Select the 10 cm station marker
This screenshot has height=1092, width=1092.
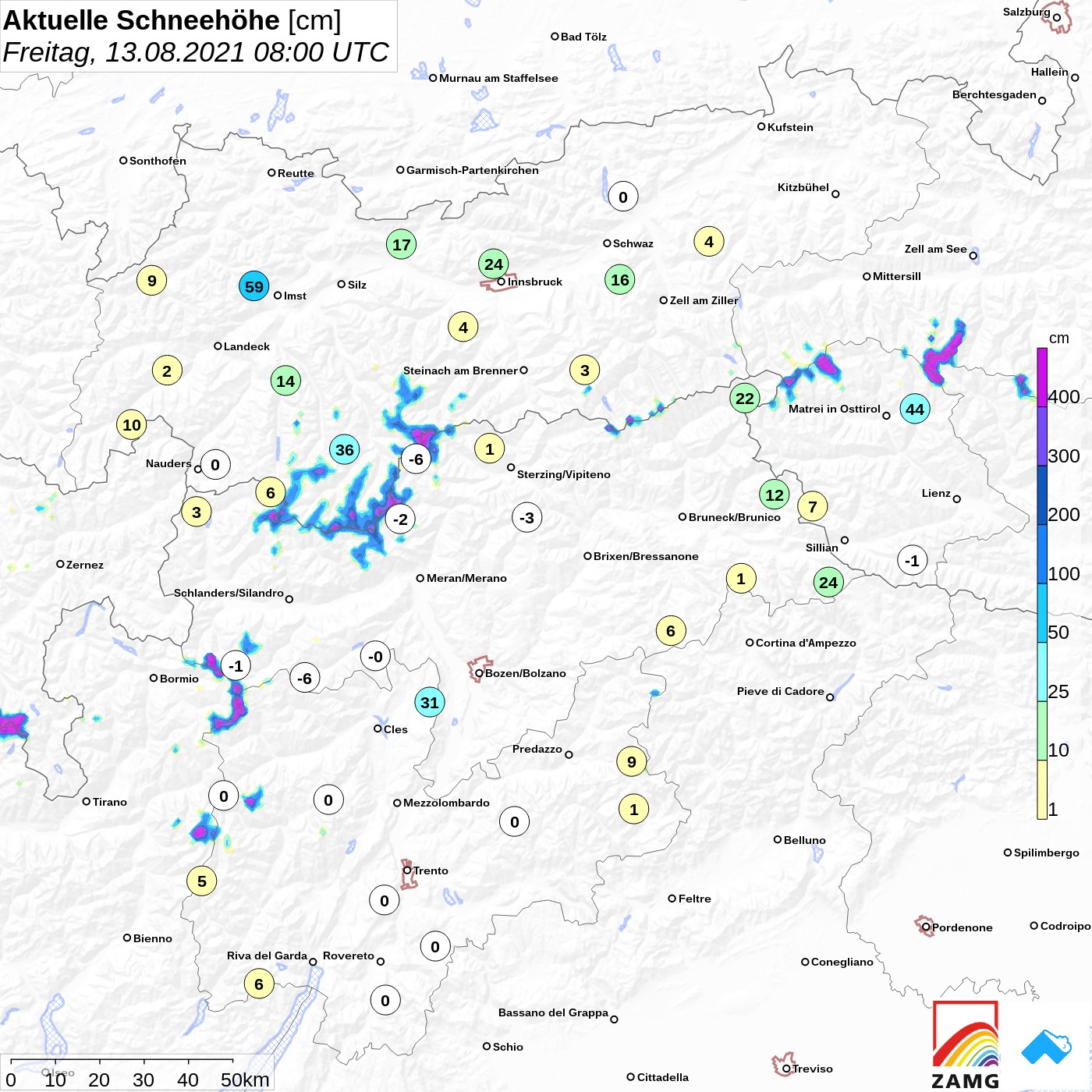pyautogui.click(x=132, y=425)
